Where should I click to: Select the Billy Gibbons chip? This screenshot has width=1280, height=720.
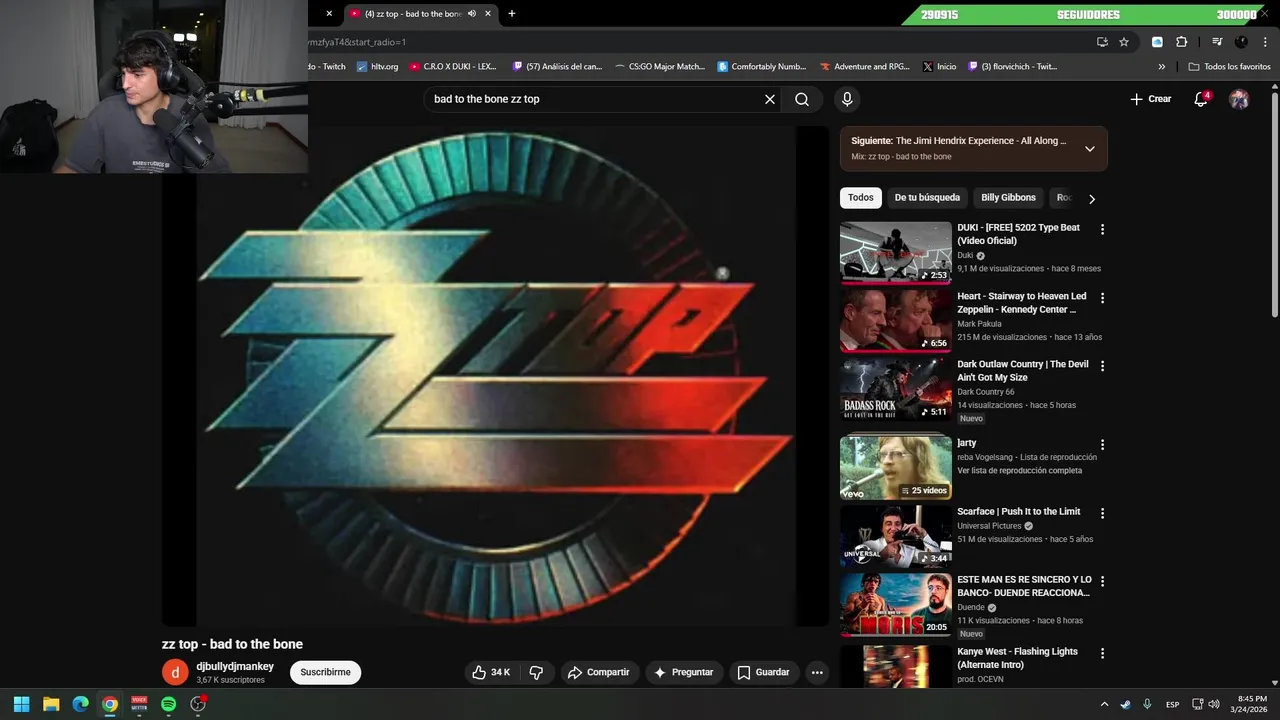pos(1008,198)
